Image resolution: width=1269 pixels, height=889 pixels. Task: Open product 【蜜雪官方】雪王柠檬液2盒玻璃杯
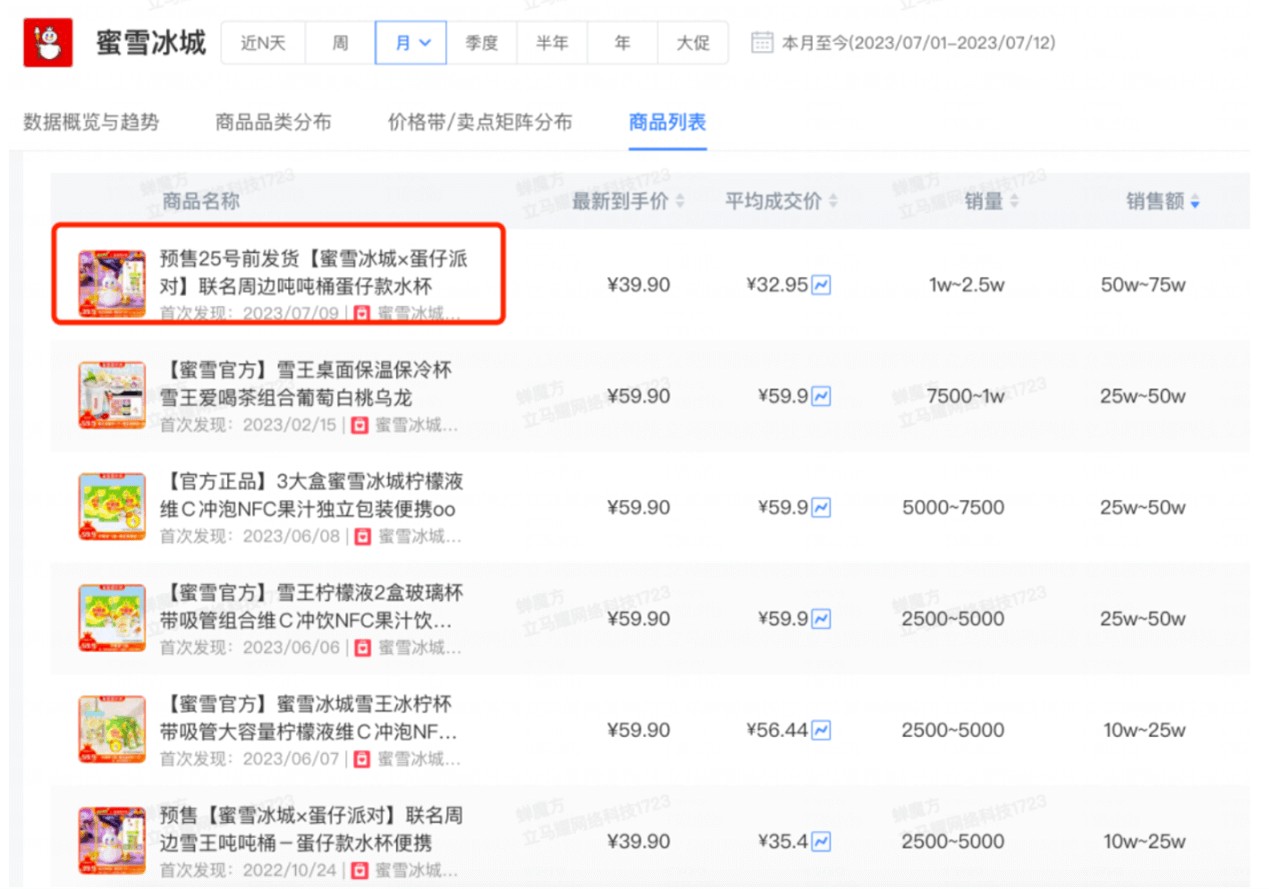tap(312, 606)
